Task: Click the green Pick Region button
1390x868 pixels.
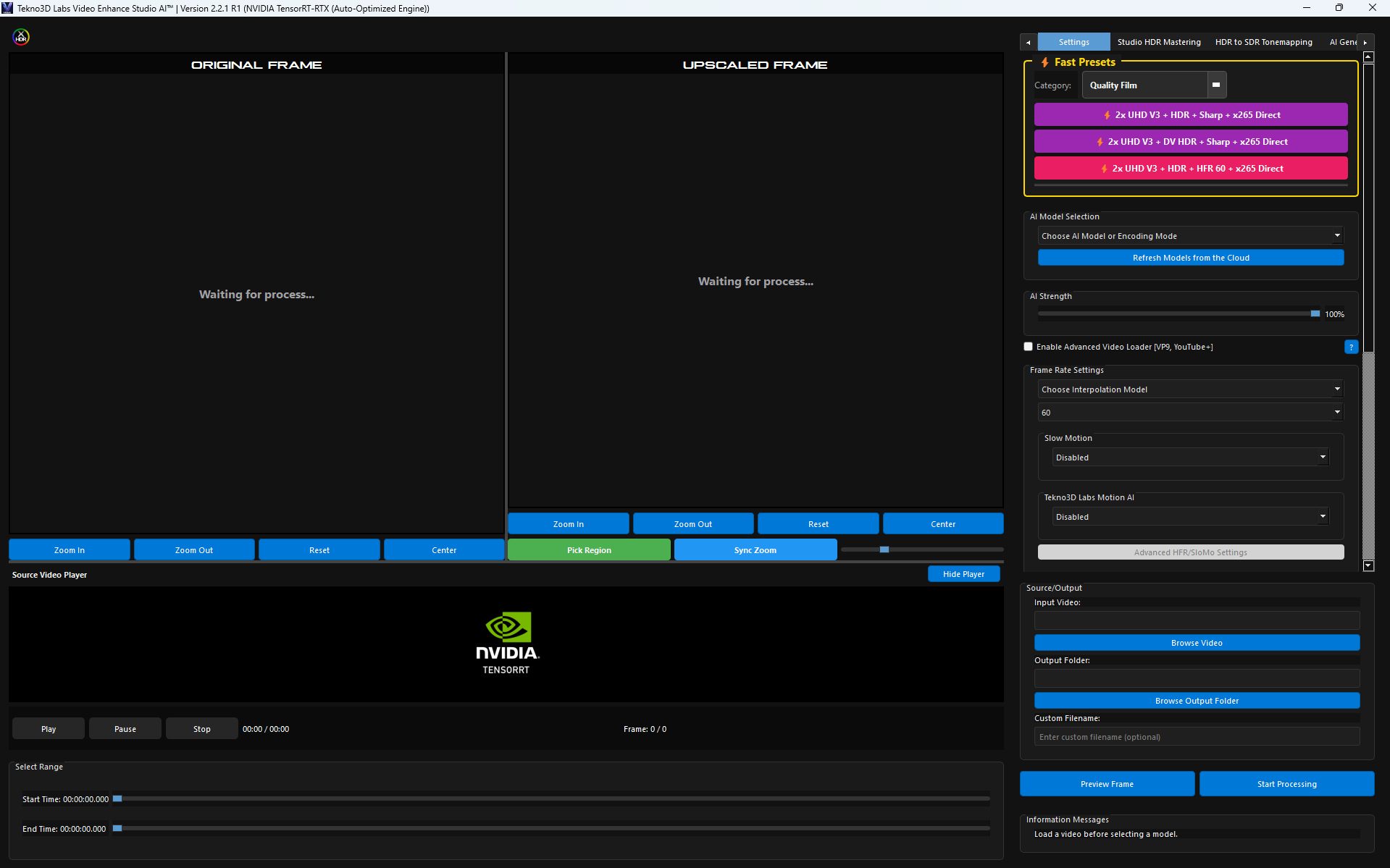Action: (589, 550)
